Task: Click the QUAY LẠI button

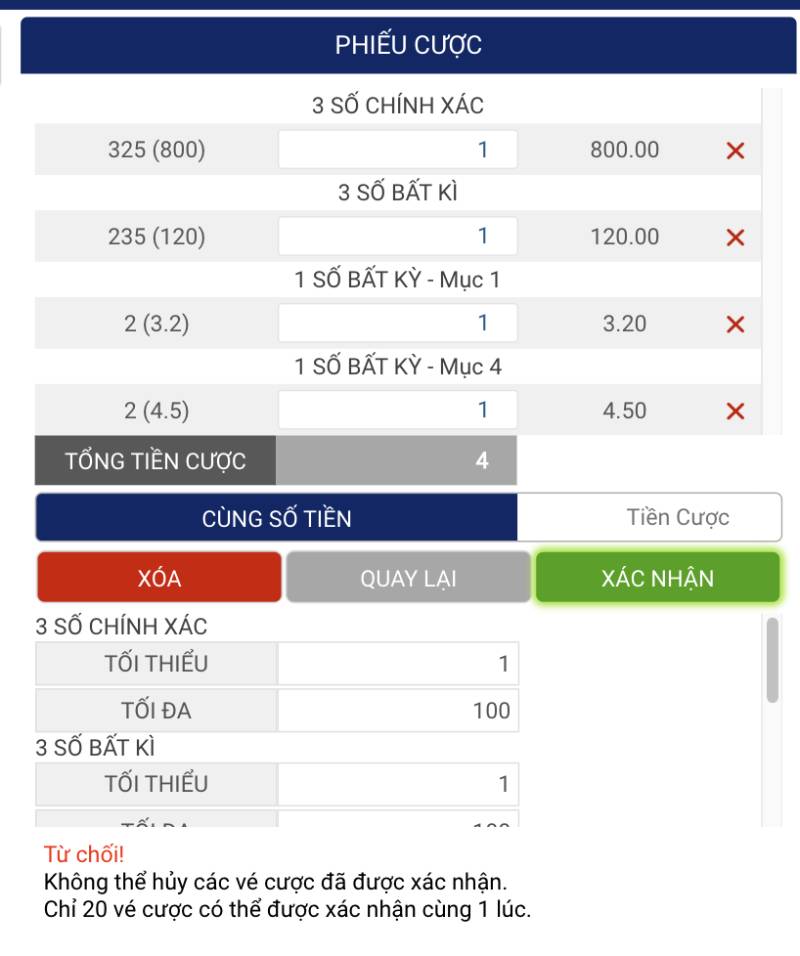Action: (x=408, y=578)
